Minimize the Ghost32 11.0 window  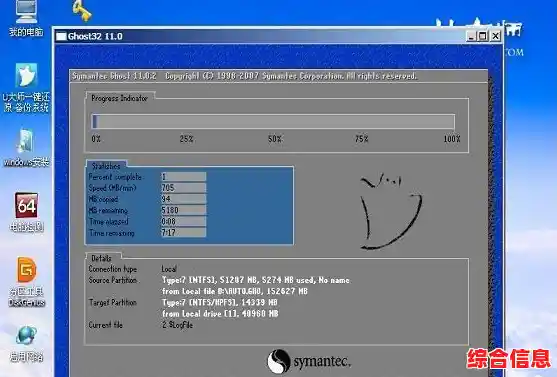pyautogui.click(x=471, y=36)
